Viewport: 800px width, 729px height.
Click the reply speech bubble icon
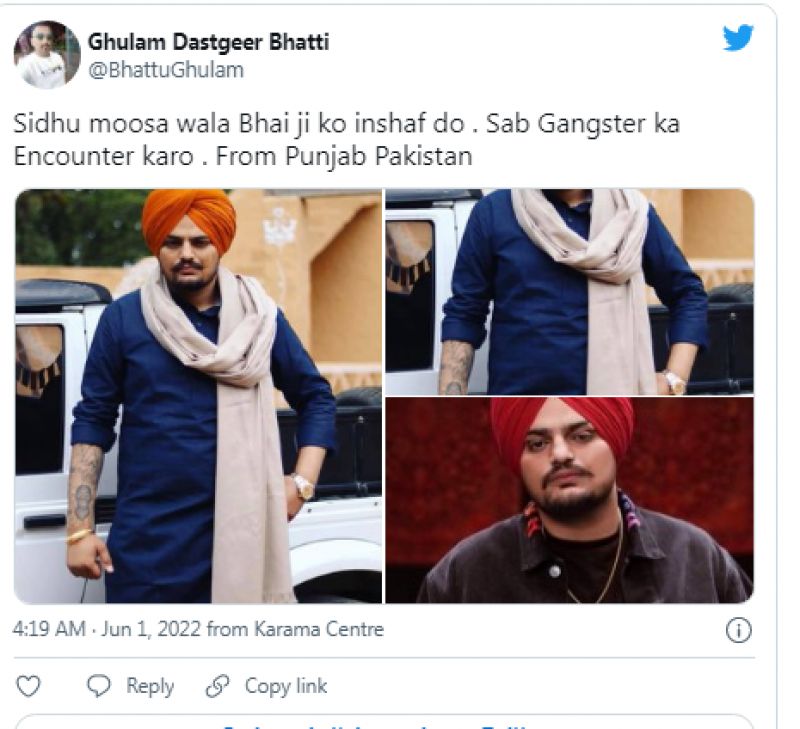[98, 686]
